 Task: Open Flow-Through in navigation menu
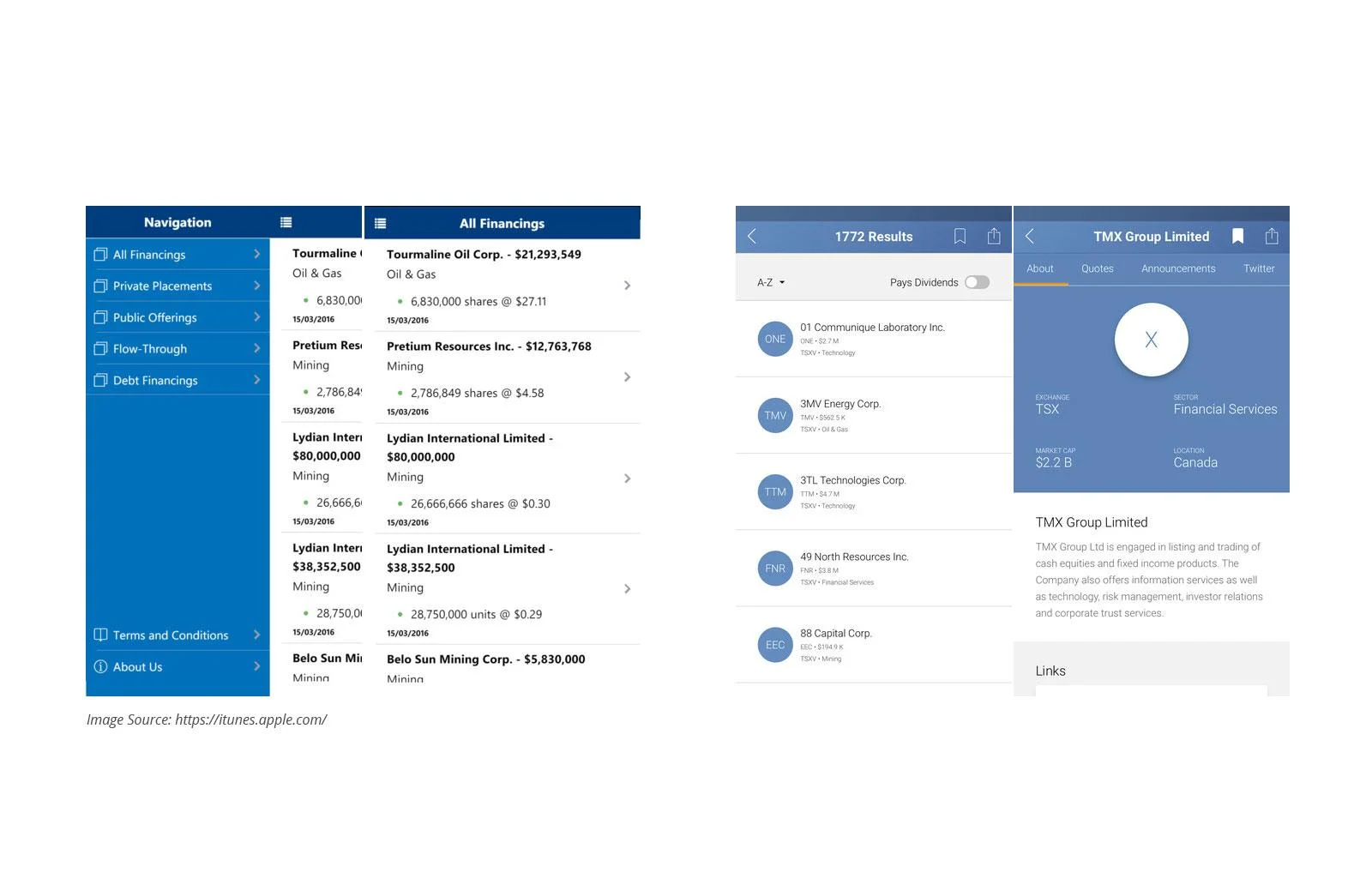[178, 349]
